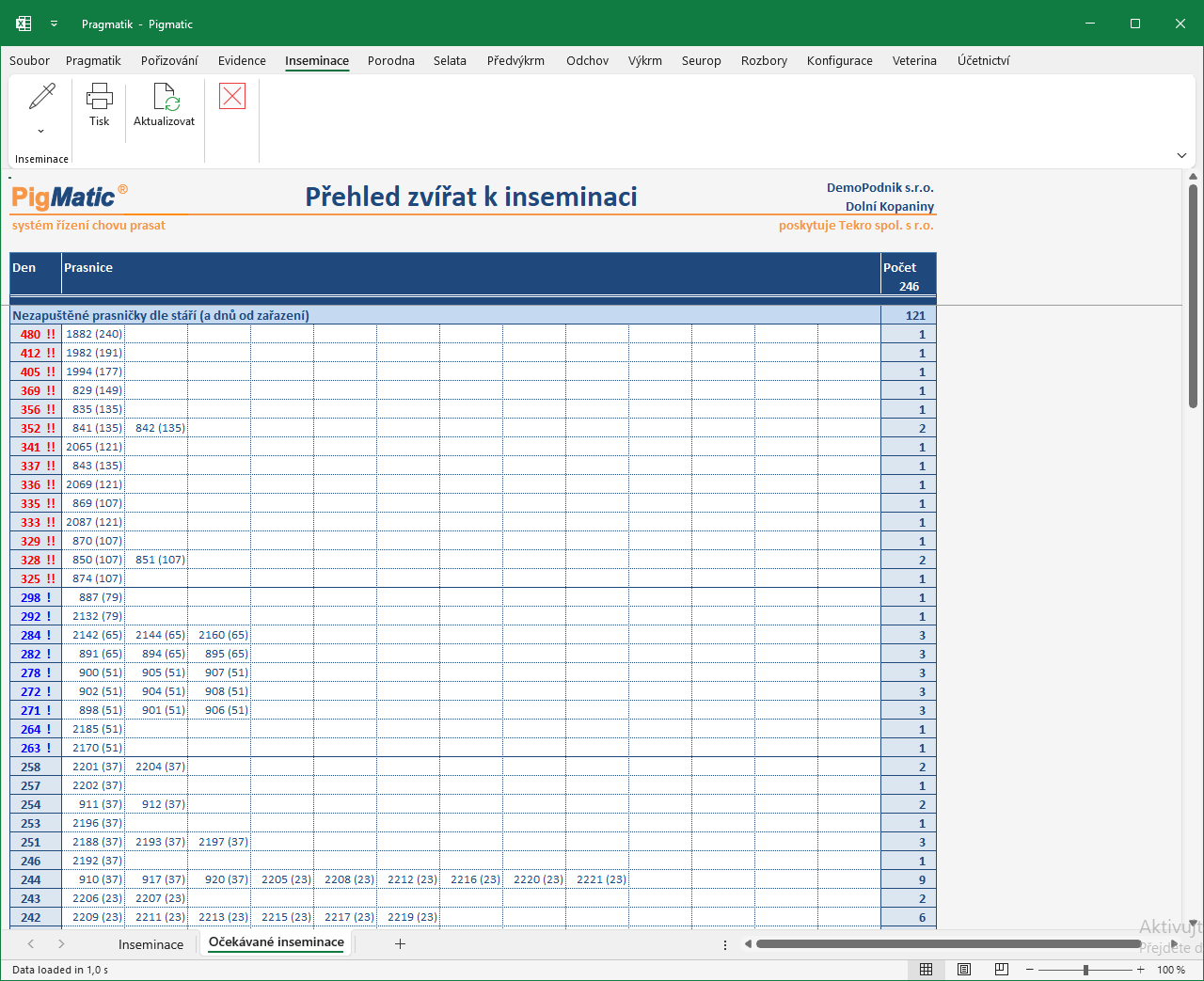The height and width of the screenshot is (981, 1204).
Task: Click the Inseminace pencil edit icon
Action: pos(42,96)
